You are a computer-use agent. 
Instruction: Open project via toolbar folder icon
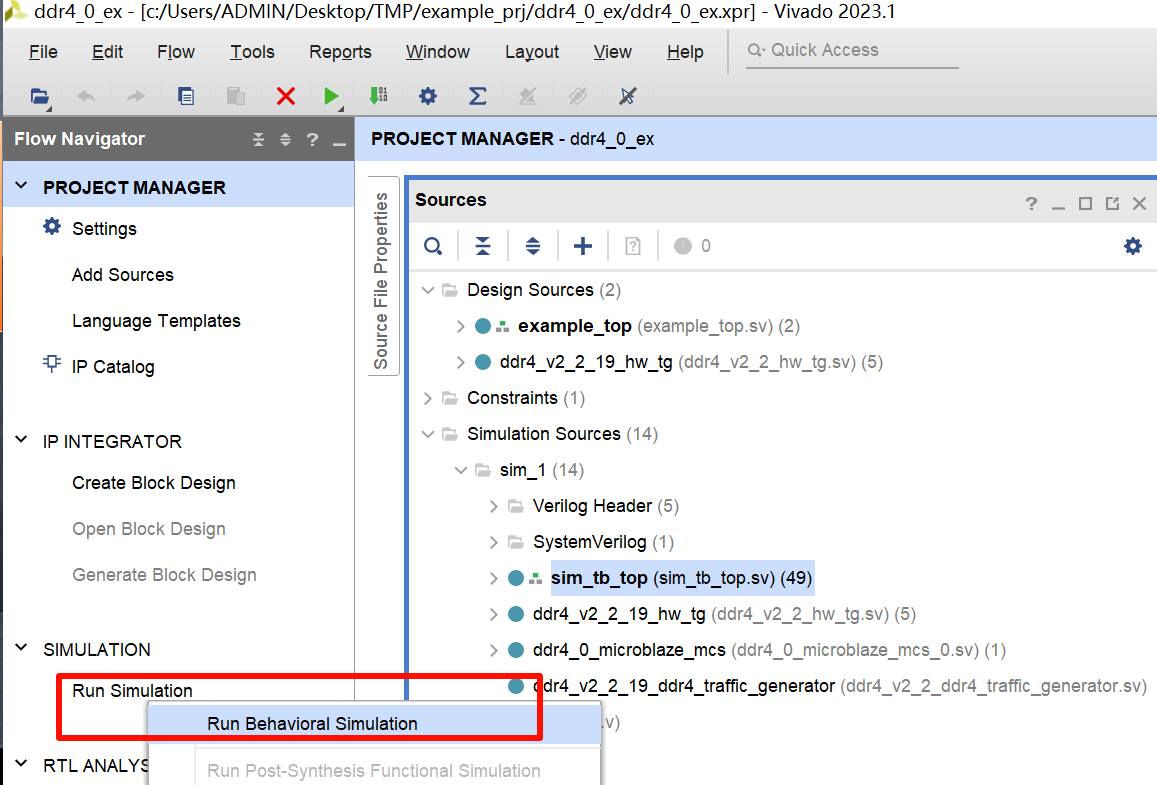39,96
